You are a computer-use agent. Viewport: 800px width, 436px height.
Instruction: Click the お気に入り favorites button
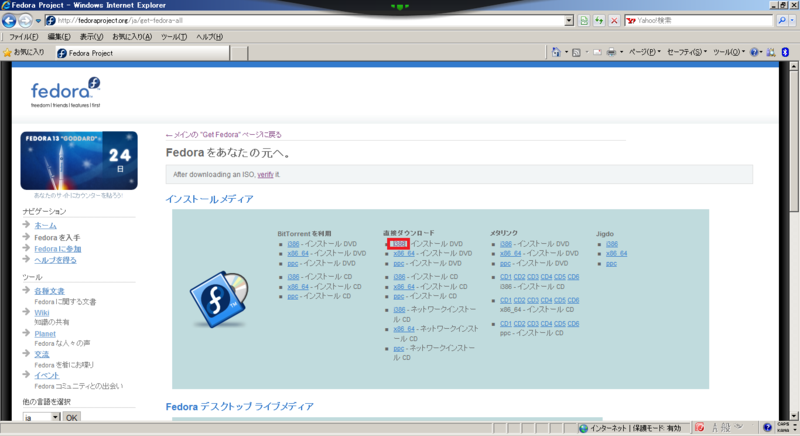click(x=24, y=53)
